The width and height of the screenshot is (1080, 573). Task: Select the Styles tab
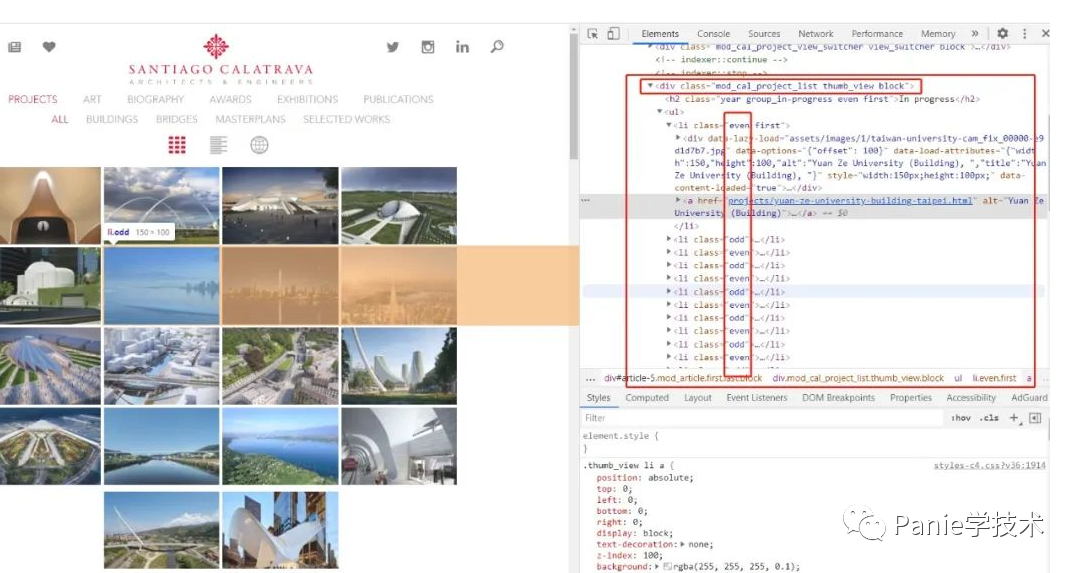click(x=598, y=397)
